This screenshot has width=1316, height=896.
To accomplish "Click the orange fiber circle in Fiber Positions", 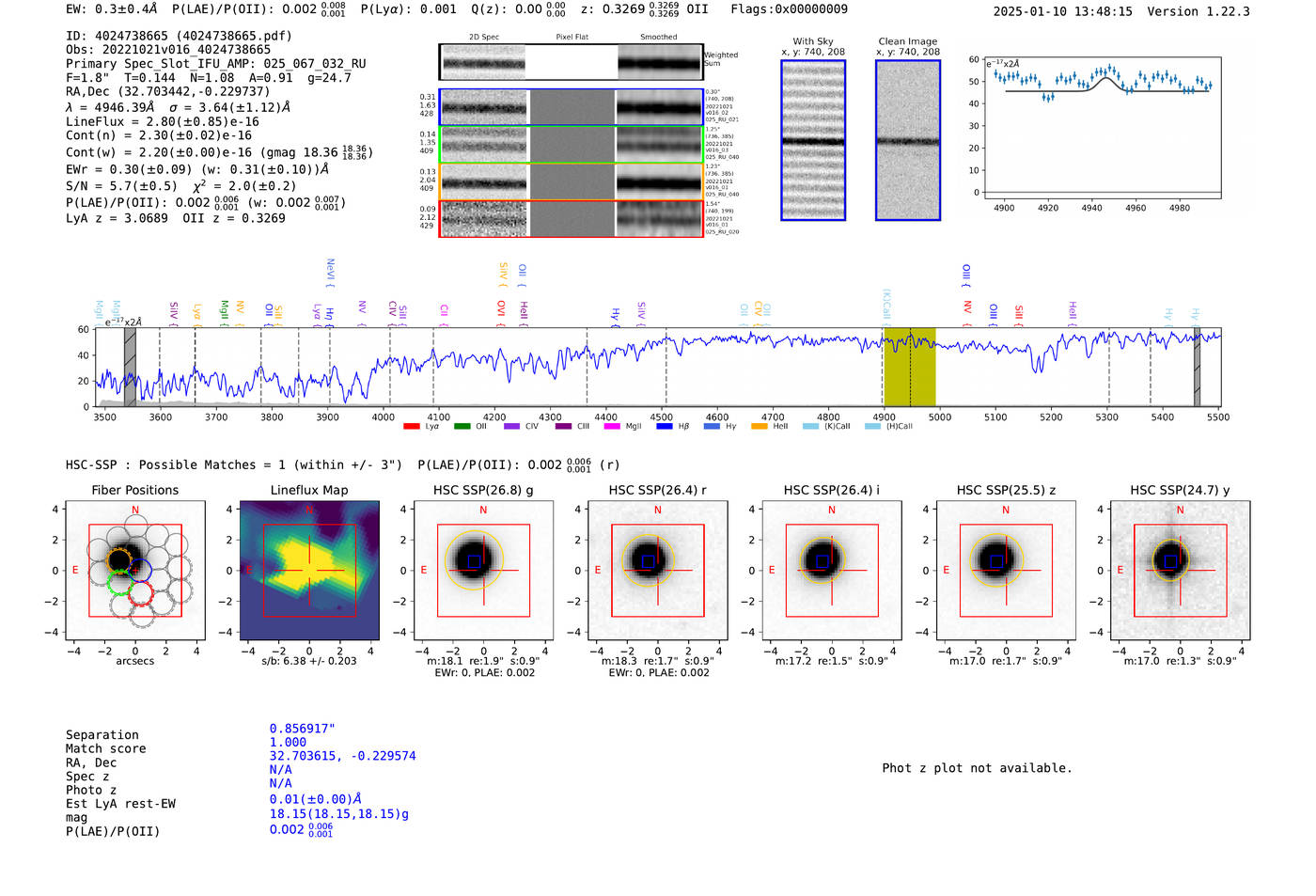I will click(118, 560).
